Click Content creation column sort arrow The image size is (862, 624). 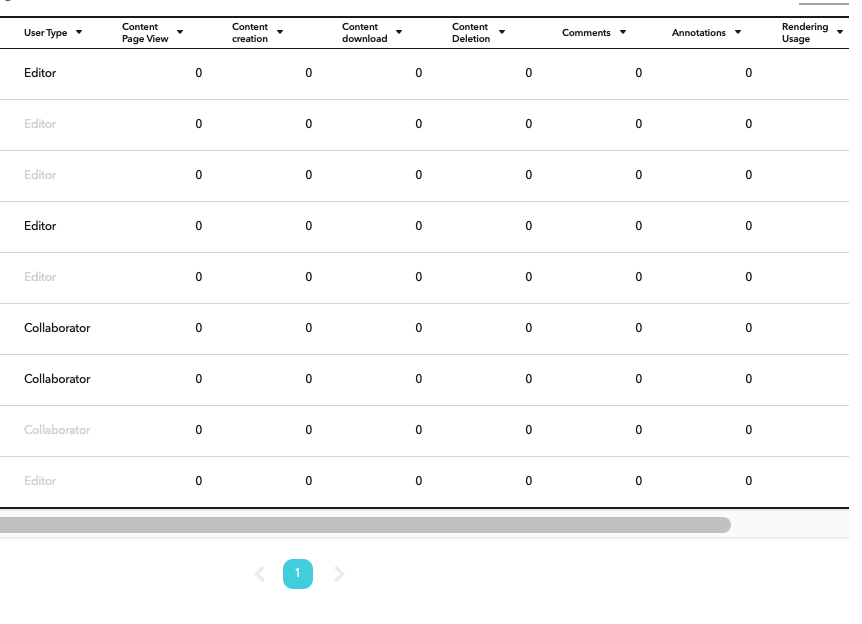280,32
